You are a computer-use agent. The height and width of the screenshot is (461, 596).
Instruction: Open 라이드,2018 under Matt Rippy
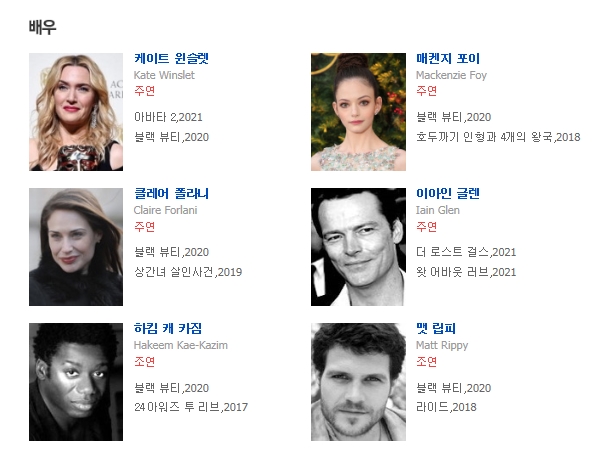[x=446, y=407]
